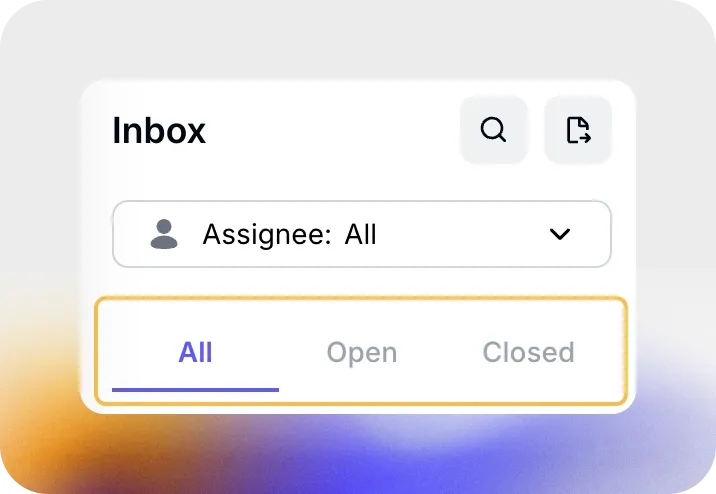The height and width of the screenshot is (494, 716).
Task: Switch to the Open tab
Action: coord(362,352)
